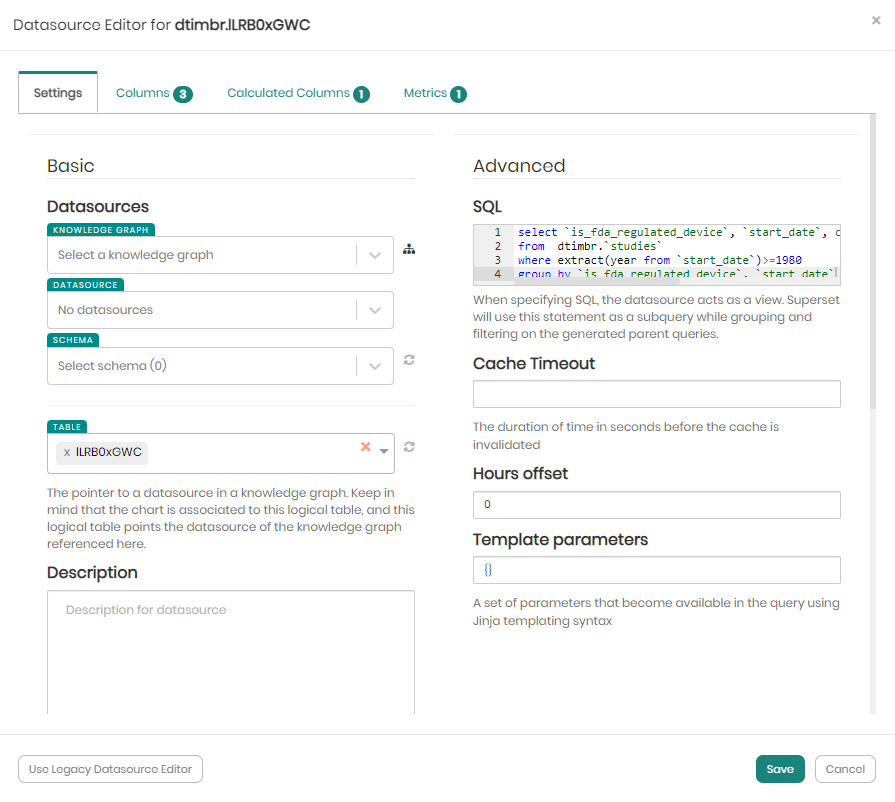The image size is (895, 802).
Task: Open the Calculated Columns tab
Action: (x=297, y=93)
